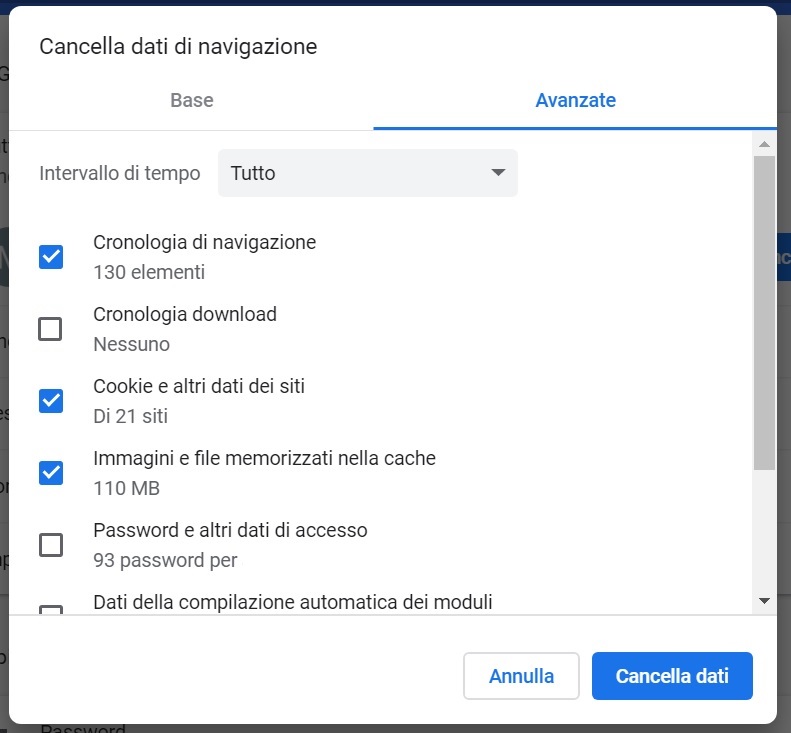Click the scrollbar up arrow

[x=764, y=144]
